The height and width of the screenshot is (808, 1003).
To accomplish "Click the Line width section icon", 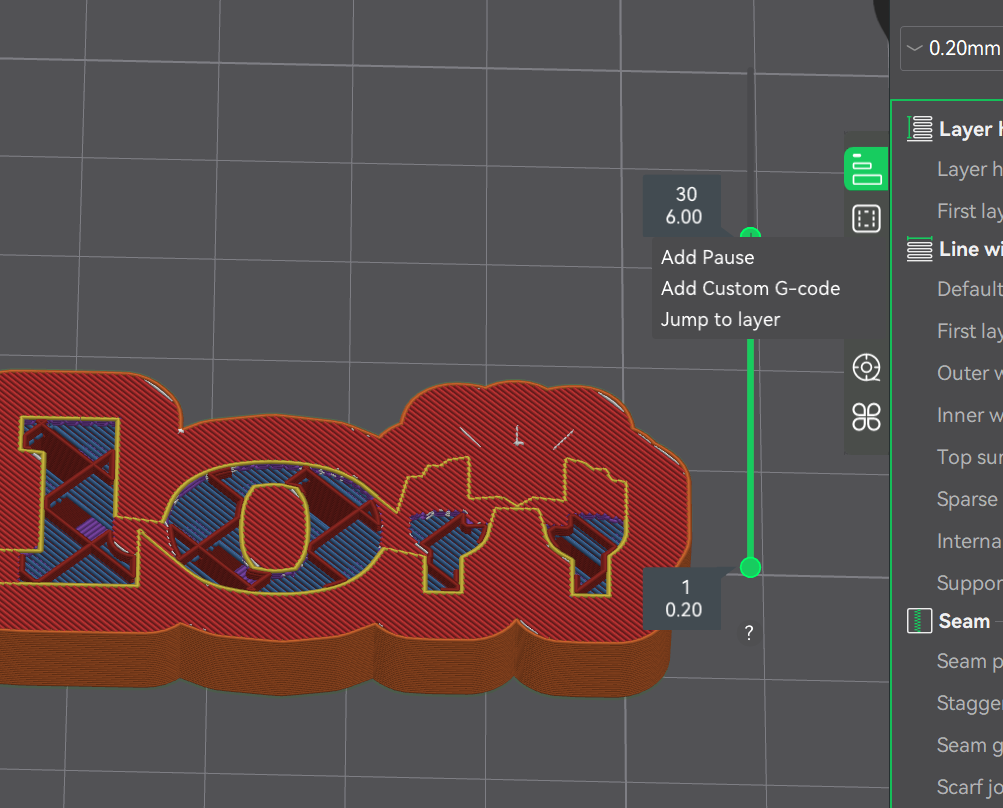I will tap(919, 249).
